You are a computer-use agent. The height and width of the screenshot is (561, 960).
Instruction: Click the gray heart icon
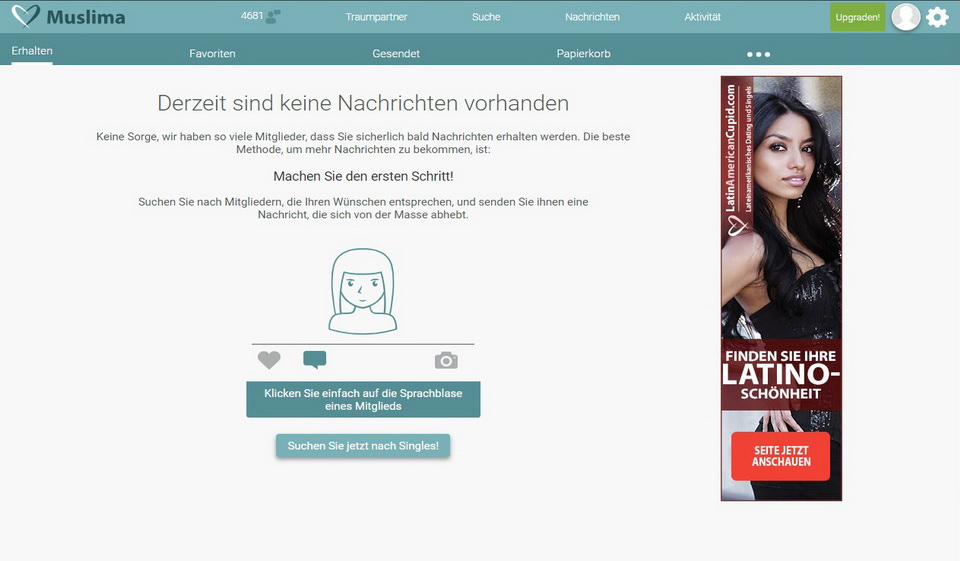click(269, 360)
